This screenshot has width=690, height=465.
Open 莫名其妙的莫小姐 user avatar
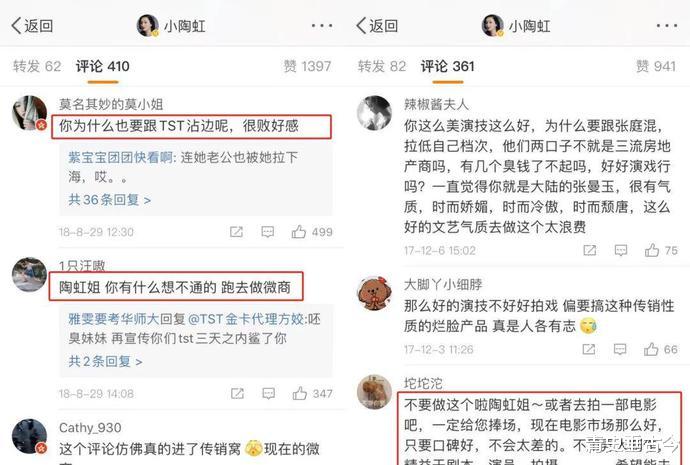pos(29,113)
